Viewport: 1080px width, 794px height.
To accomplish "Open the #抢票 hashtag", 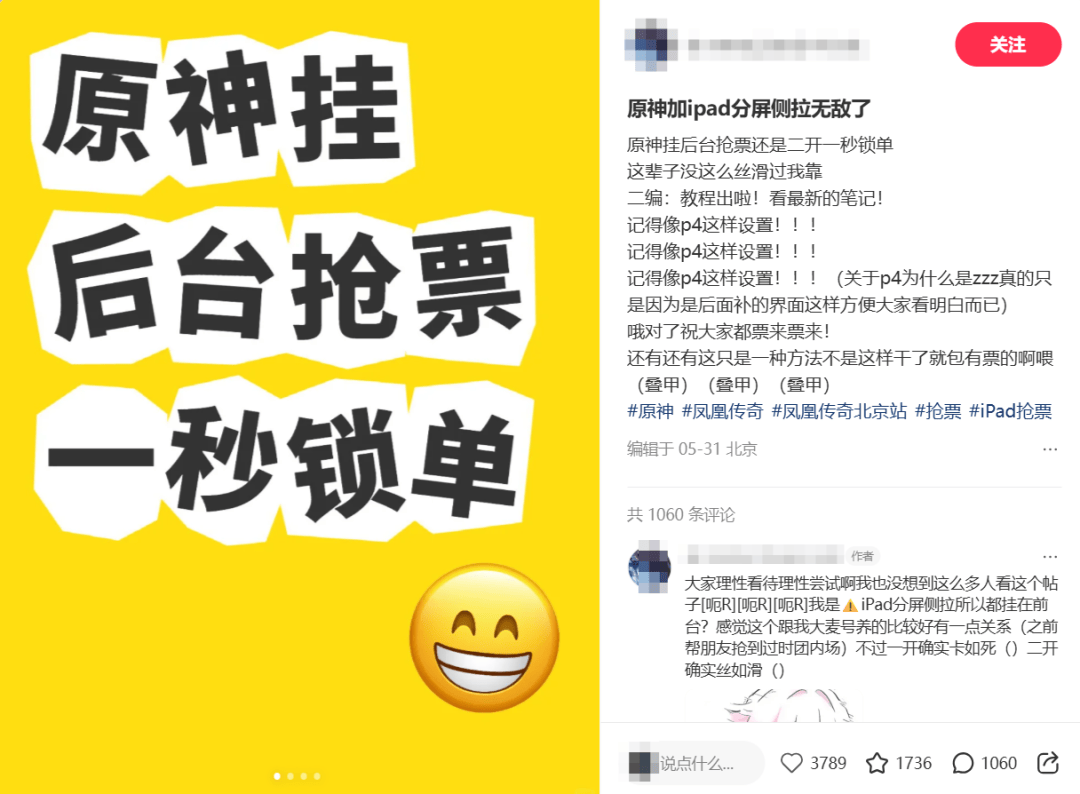I will point(937,411).
